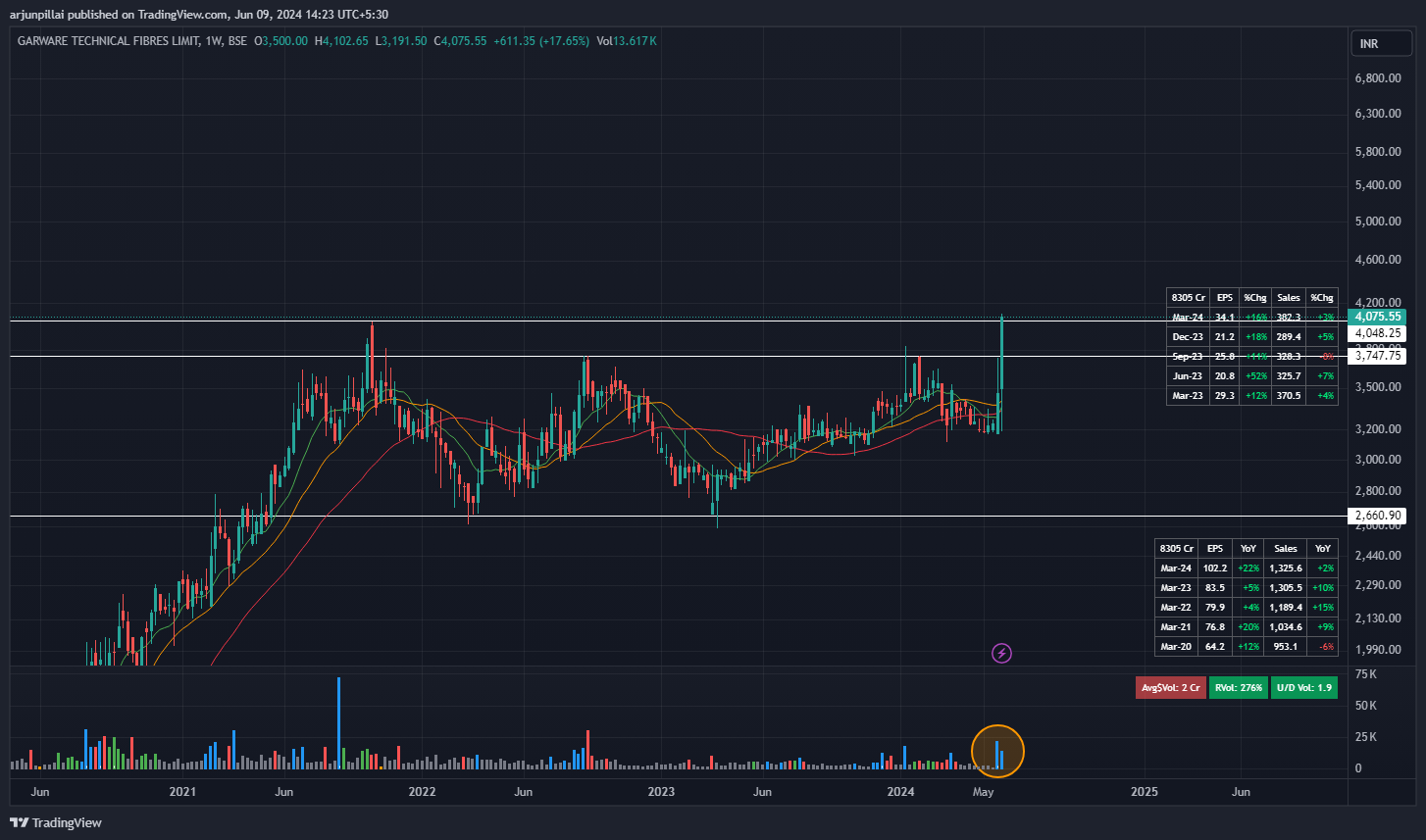Click the +52% EPS change cell
The image size is (1426, 840).
pyautogui.click(x=1254, y=375)
